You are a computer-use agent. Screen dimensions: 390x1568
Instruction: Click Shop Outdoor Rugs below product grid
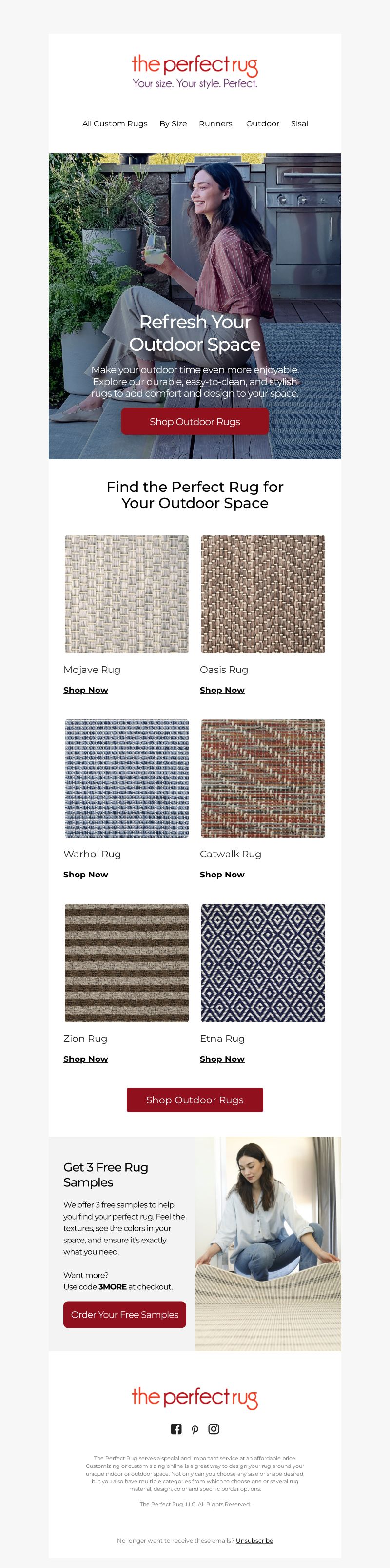195,1100
